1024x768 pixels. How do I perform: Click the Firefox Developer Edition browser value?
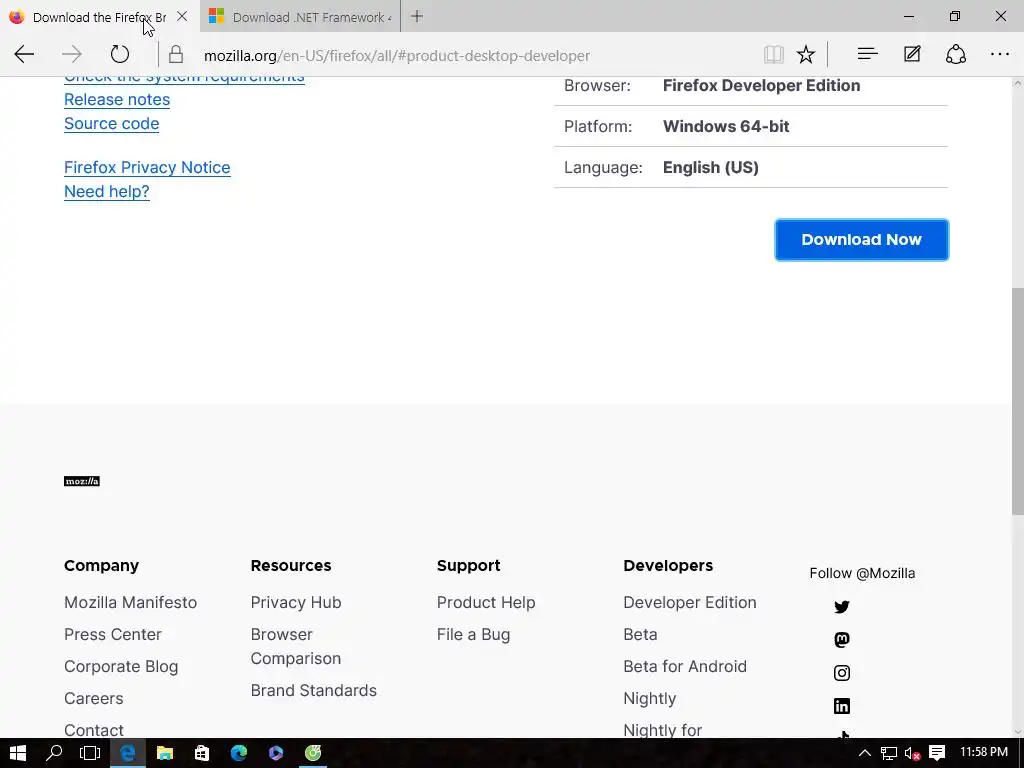pyautogui.click(x=761, y=86)
